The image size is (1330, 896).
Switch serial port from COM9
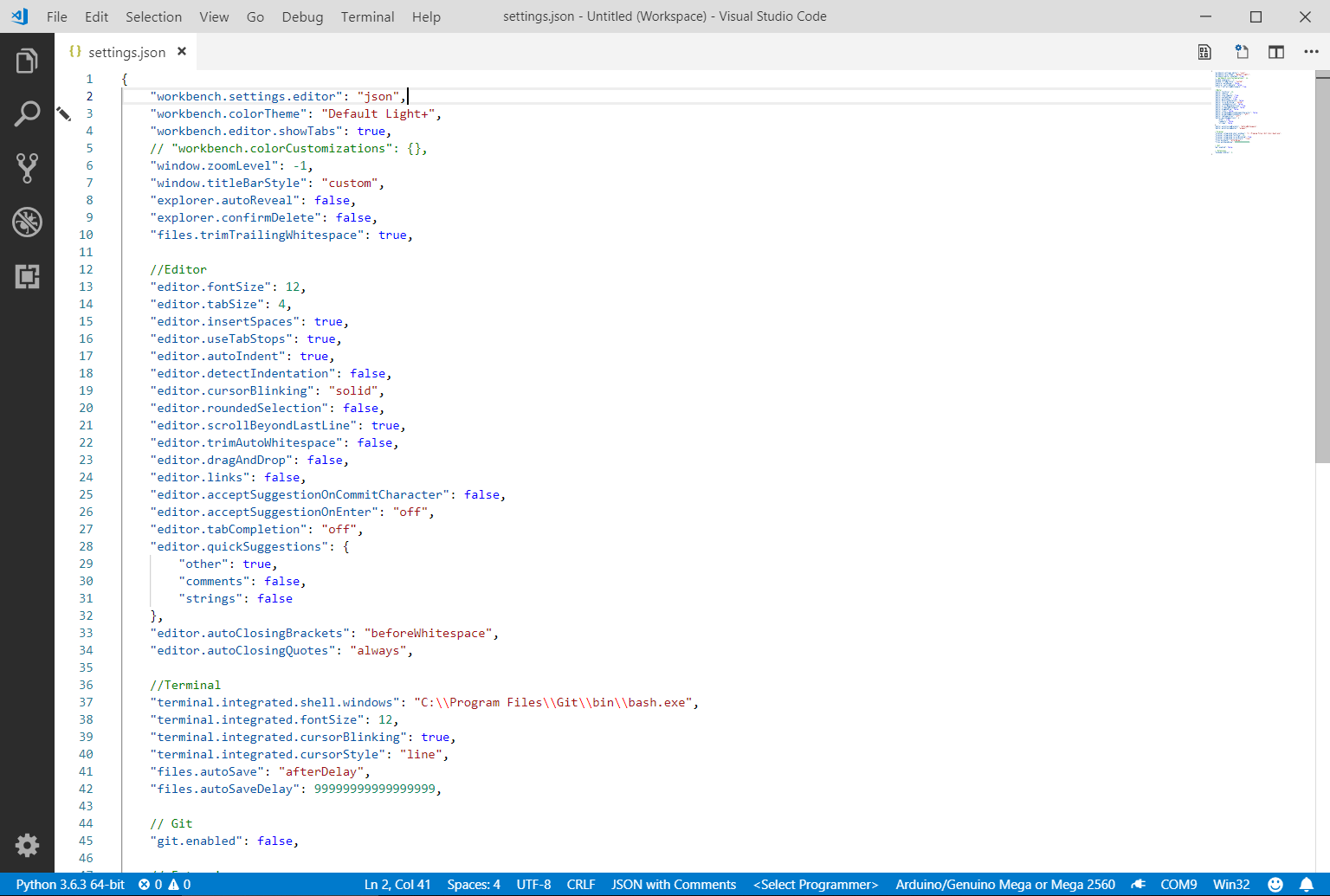[1178, 884]
